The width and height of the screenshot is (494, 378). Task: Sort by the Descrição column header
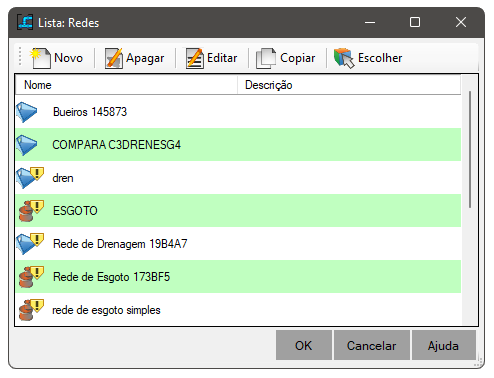pyautogui.click(x=349, y=85)
